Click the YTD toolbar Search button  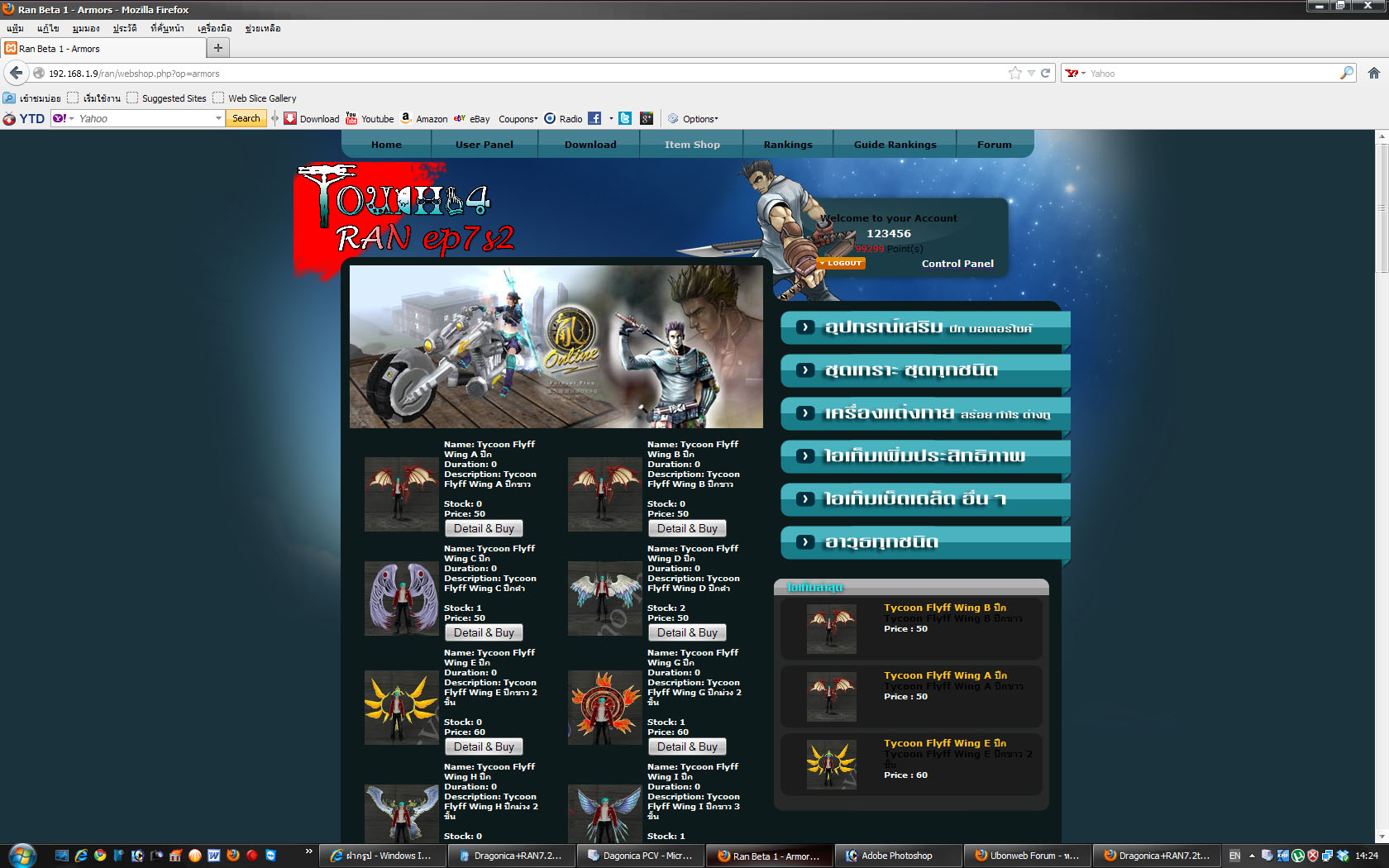pyautogui.click(x=246, y=119)
